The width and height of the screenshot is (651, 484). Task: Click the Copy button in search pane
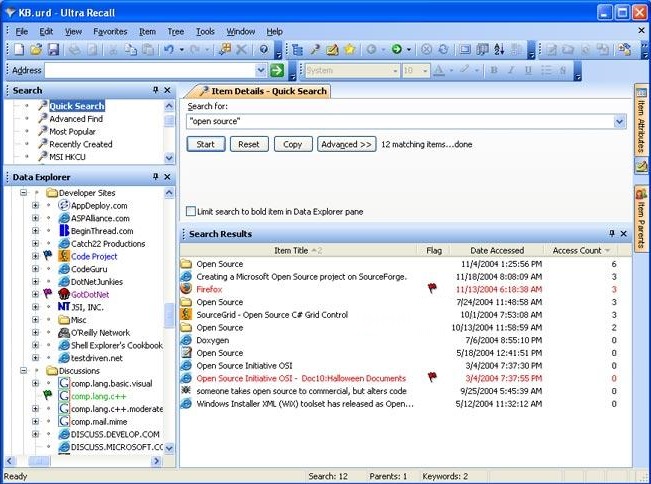293,144
